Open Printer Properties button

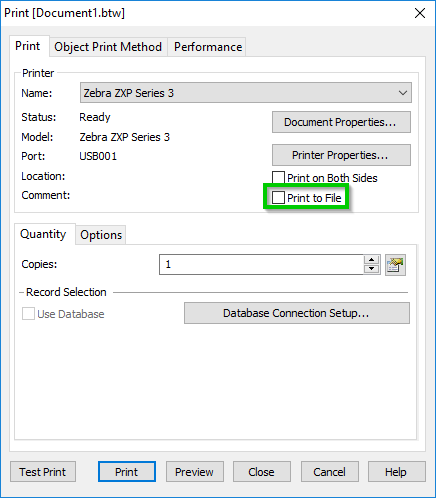341,155
